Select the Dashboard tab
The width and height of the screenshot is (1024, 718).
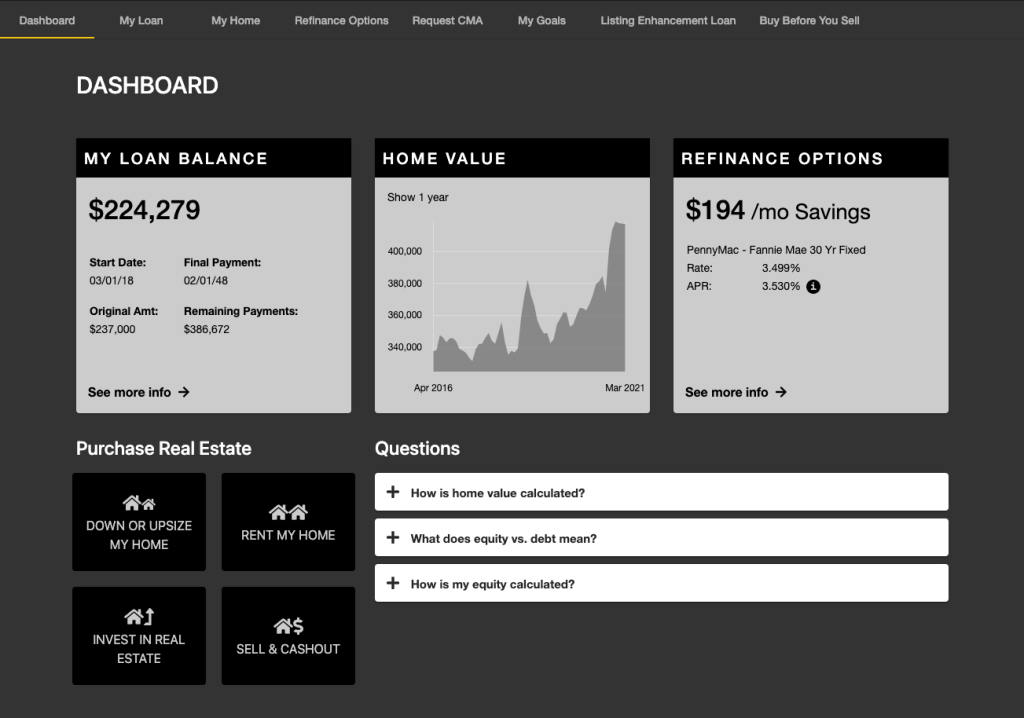[x=47, y=20]
